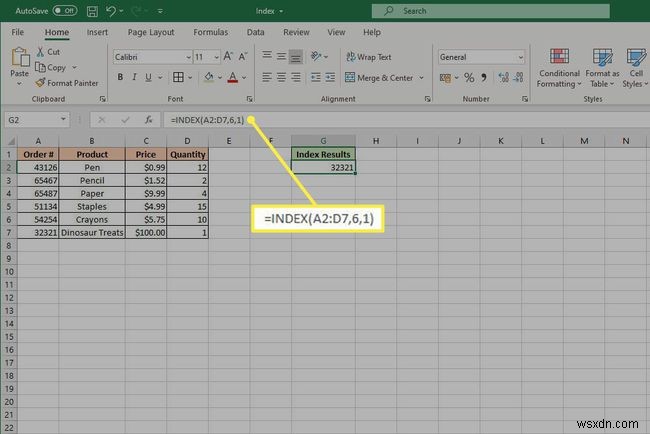650x434 pixels.
Task: Apply Comma Style
Action: click(x=484, y=78)
